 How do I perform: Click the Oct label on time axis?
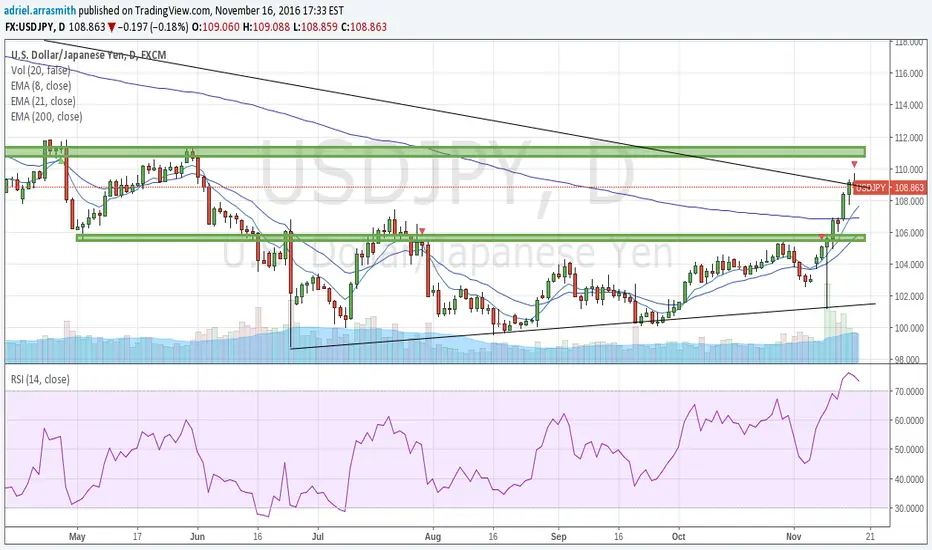678,537
